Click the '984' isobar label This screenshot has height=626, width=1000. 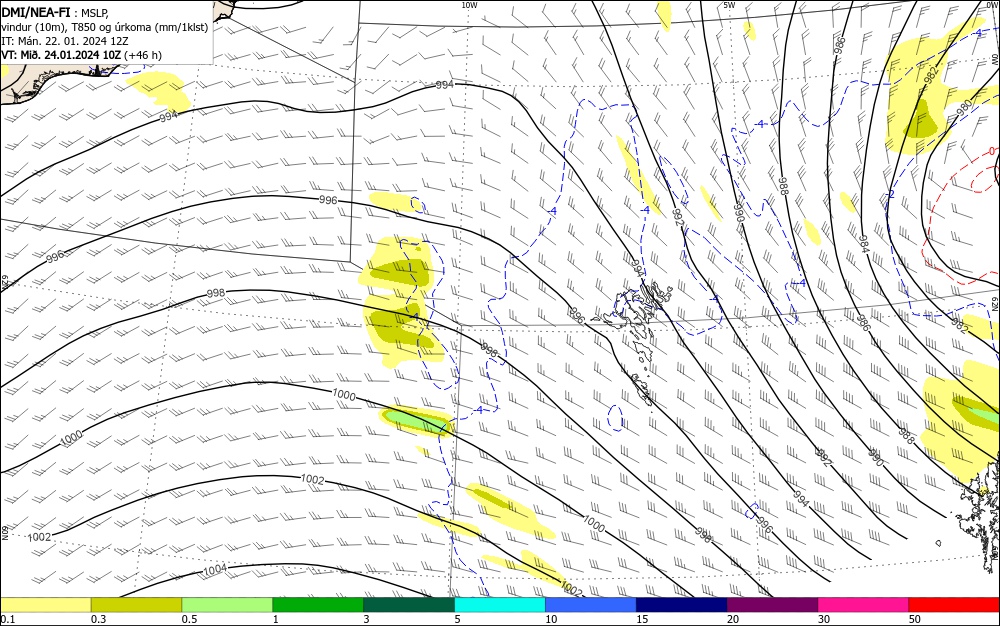coord(863,244)
